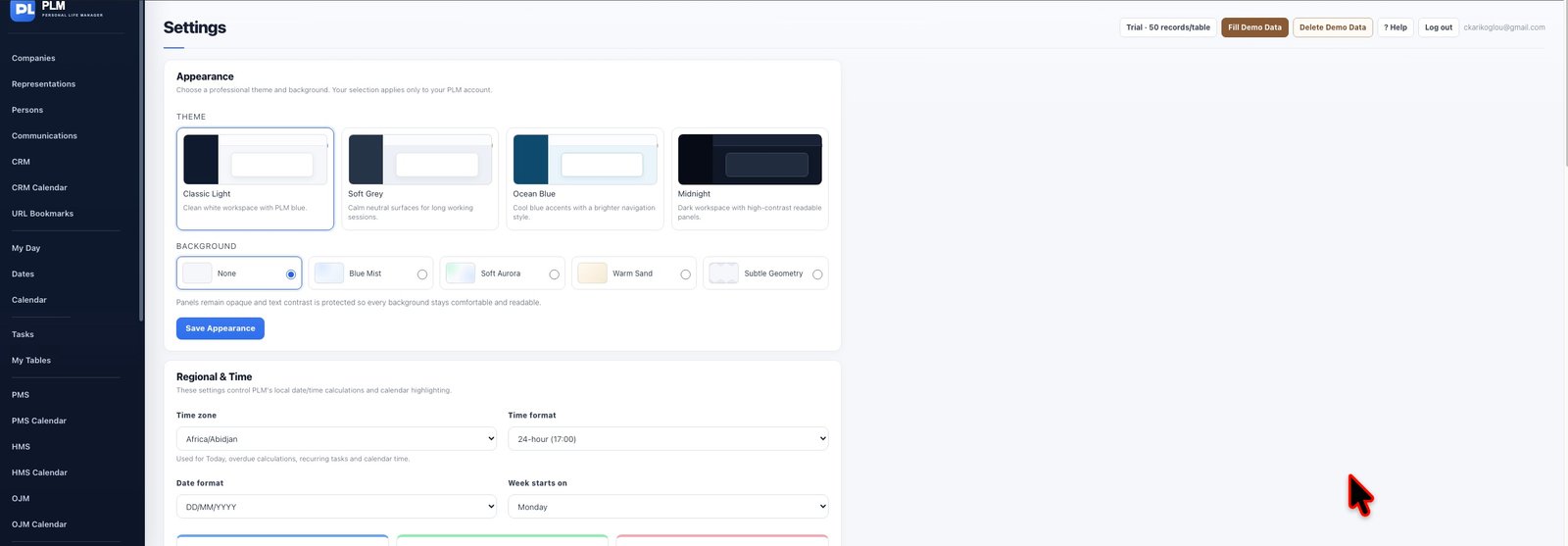Select the Soft Aurora background radio button

coord(555,274)
